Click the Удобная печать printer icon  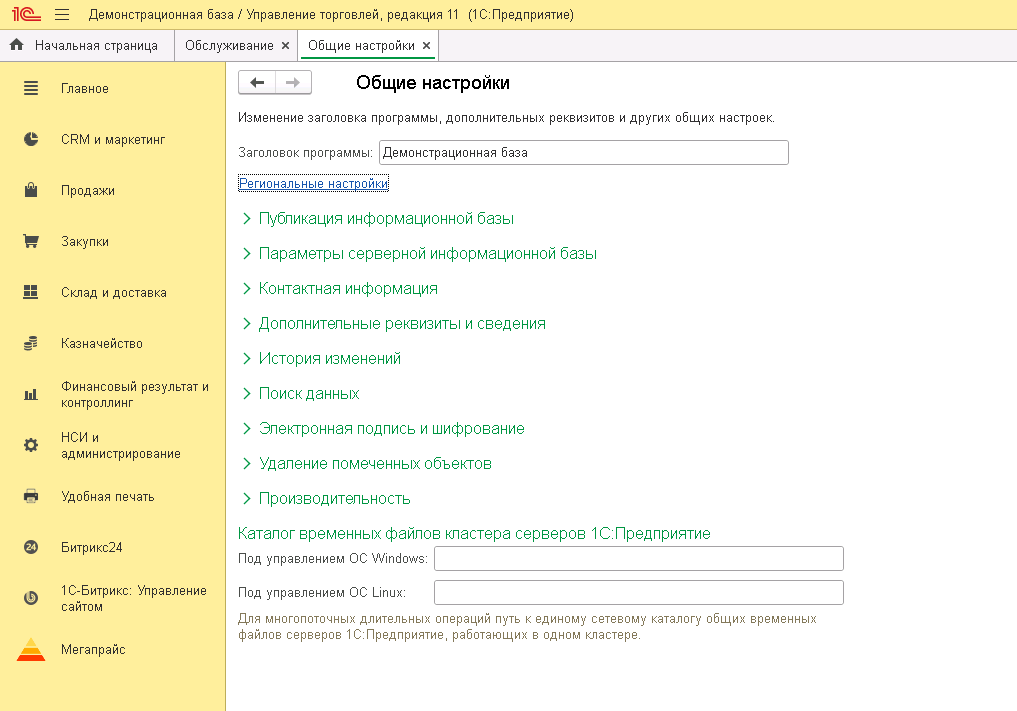point(31,497)
